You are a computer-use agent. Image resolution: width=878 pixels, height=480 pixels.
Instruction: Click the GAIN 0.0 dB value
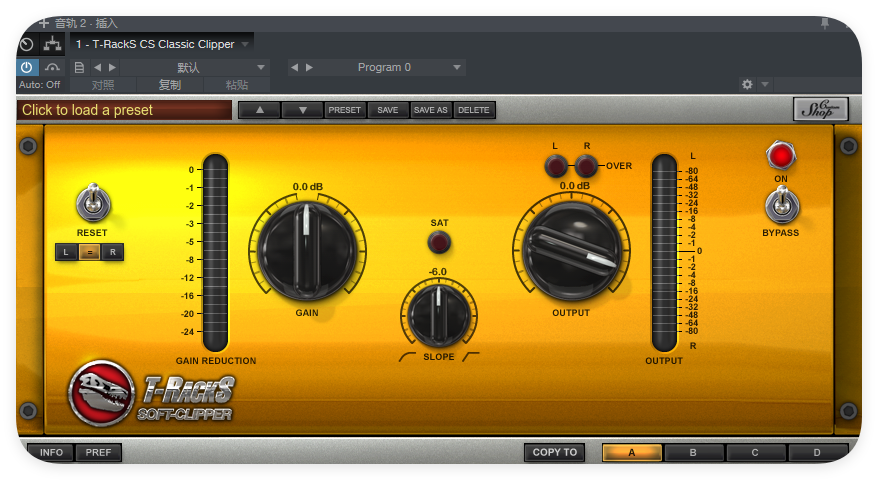(x=307, y=187)
